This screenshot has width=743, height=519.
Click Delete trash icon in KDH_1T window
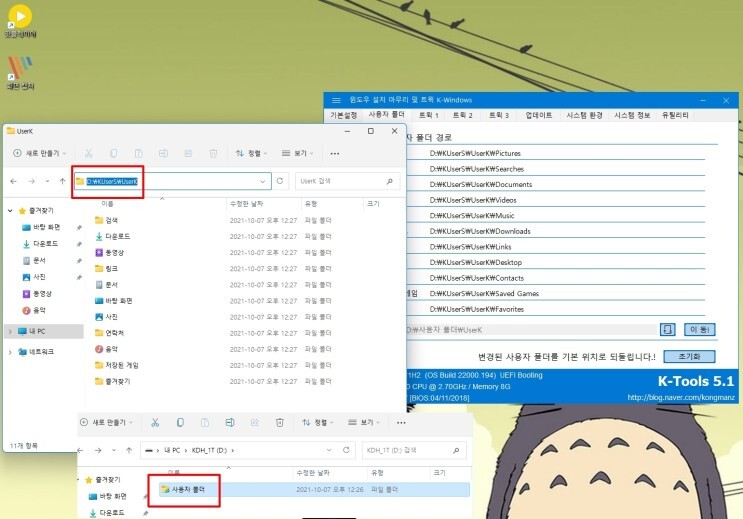[x=280, y=422]
